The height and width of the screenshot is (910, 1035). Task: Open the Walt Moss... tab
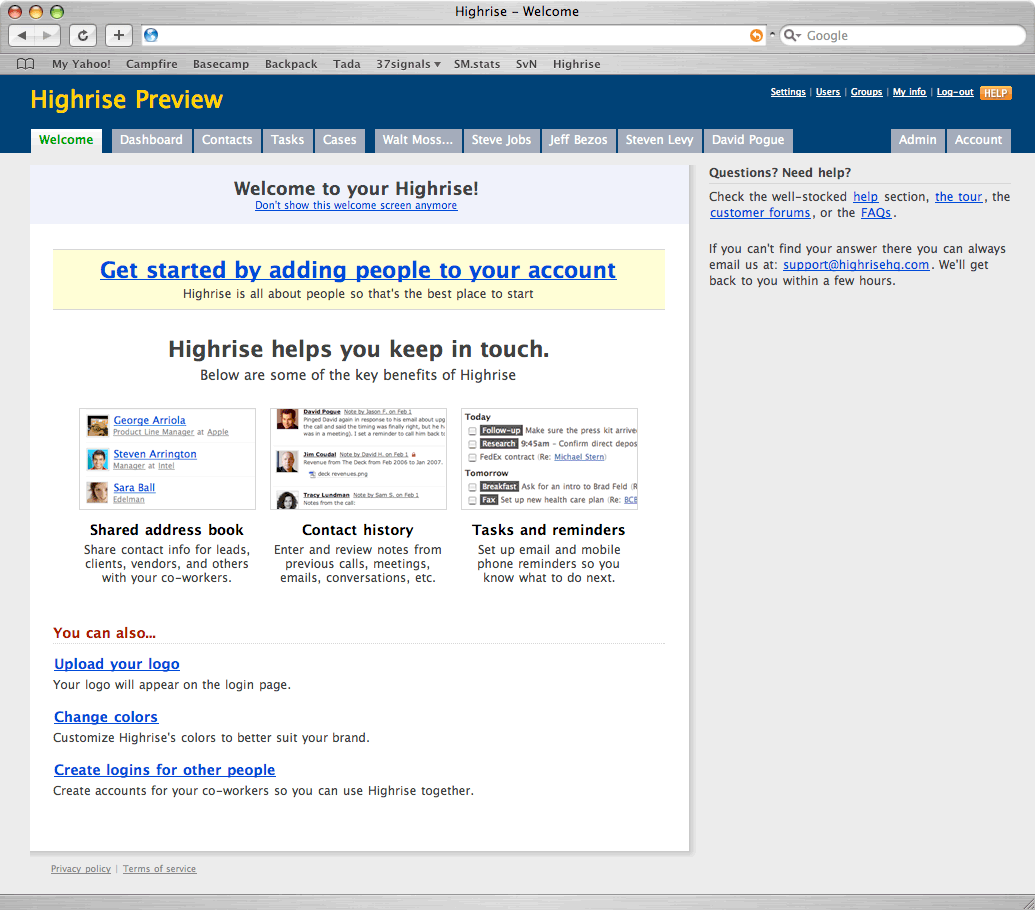coord(418,140)
